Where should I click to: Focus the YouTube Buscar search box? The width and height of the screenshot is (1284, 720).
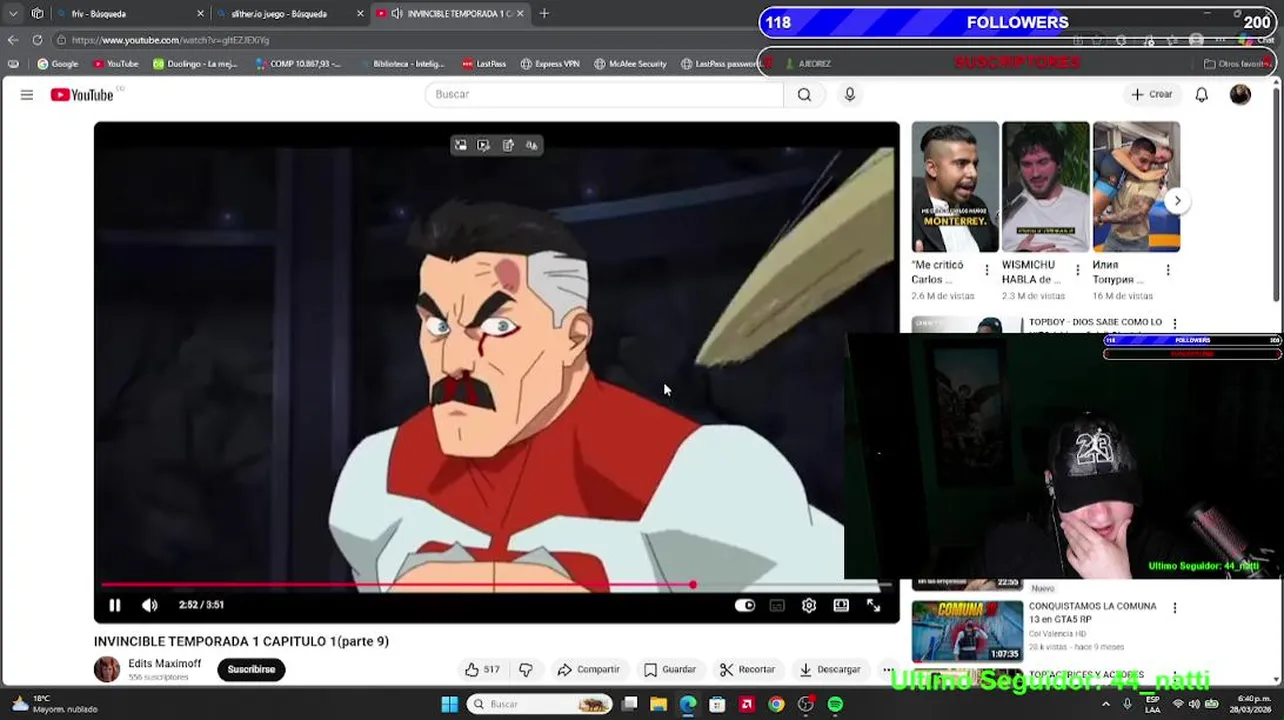tap(605, 94)
